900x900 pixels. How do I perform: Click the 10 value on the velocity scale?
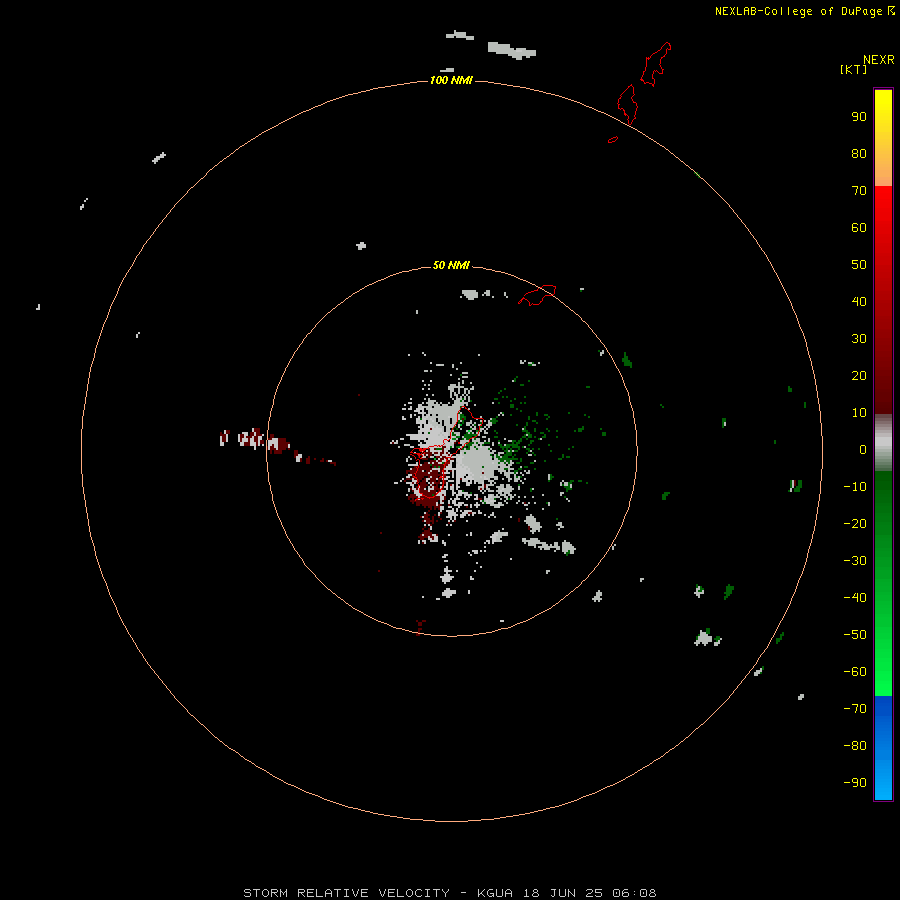(x=859, y=413)
